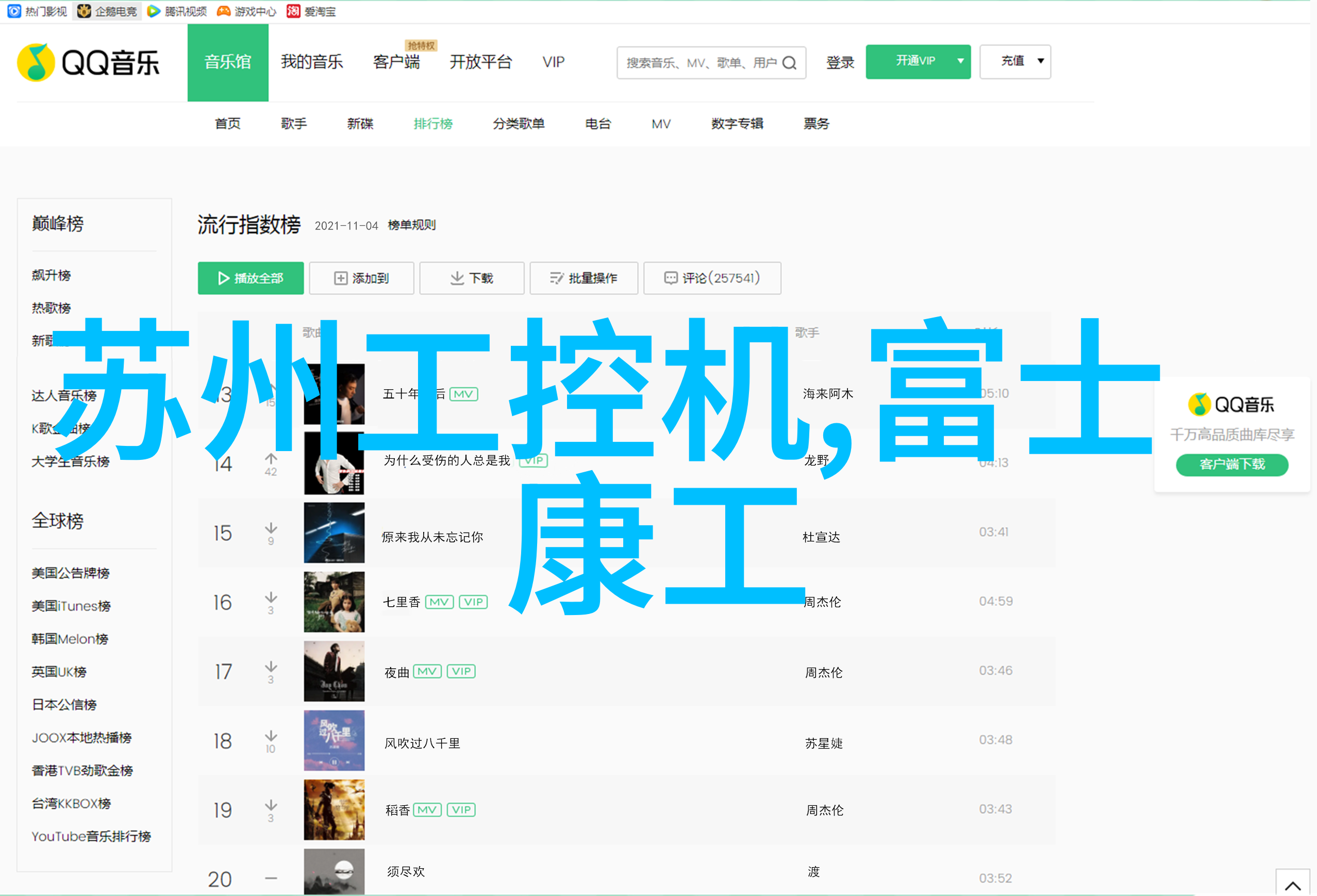1317x896 pixels.
Task: Open 热门影视 shortcut icon
Action: pyautogui.click(x=14, y=11)
